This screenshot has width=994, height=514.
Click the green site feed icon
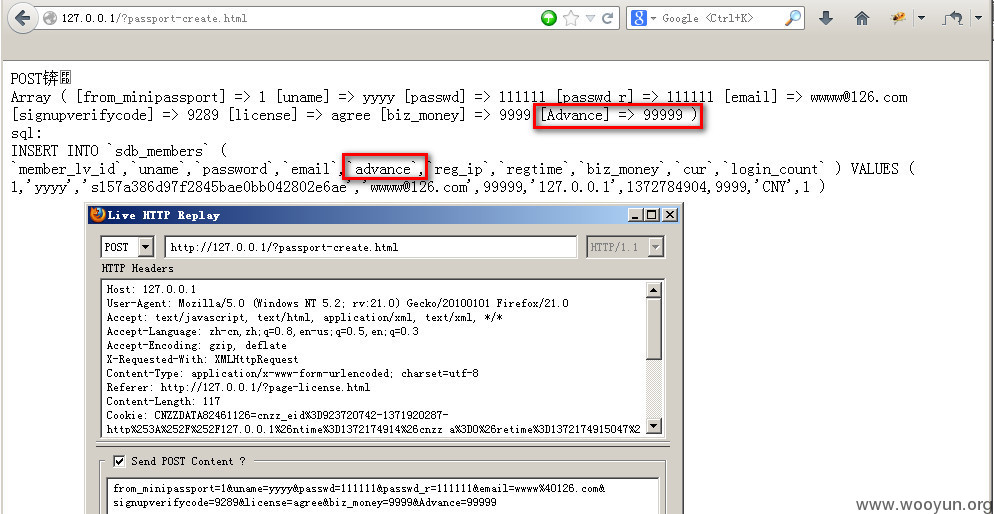(549, 18)
